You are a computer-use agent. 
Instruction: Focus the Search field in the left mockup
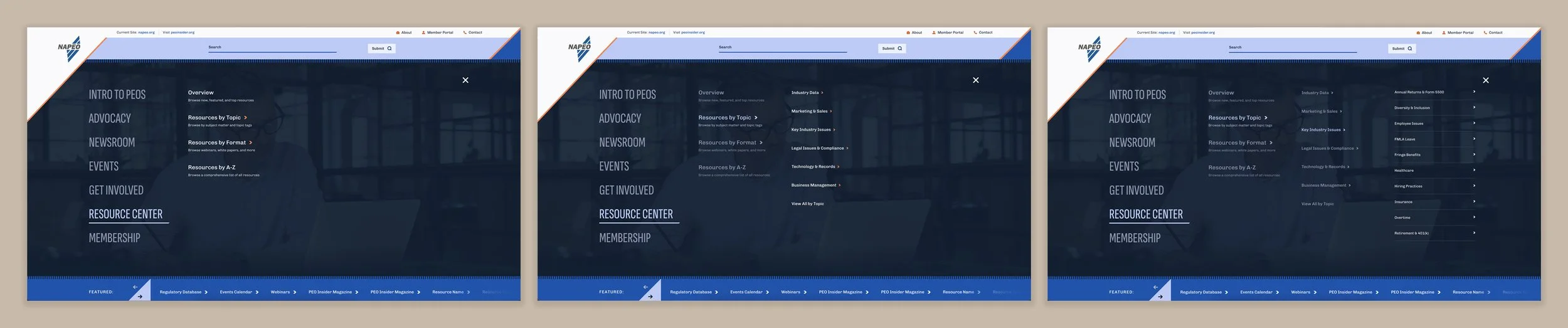272,48
